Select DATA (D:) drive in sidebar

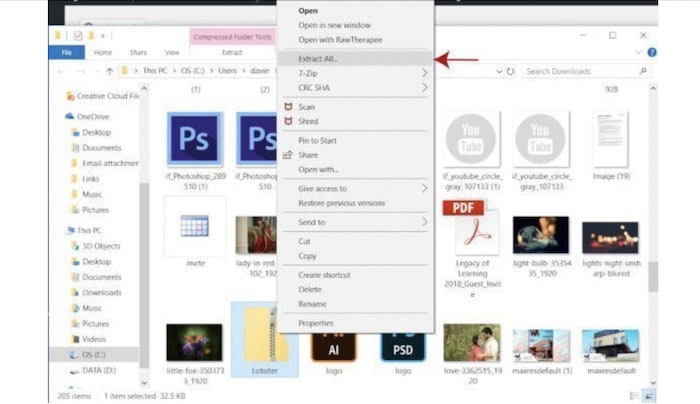tap(93, 371)
